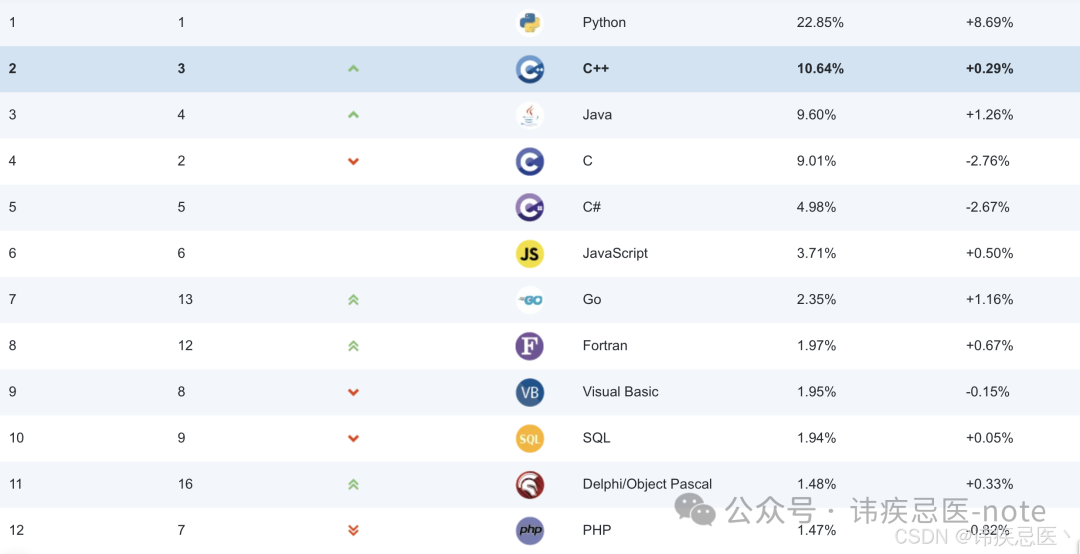This screenshot has width=1080, height=554.
Task: Click the yellow JS JavaScript logo
Action: pyautogui.click(x=530, y=254)
